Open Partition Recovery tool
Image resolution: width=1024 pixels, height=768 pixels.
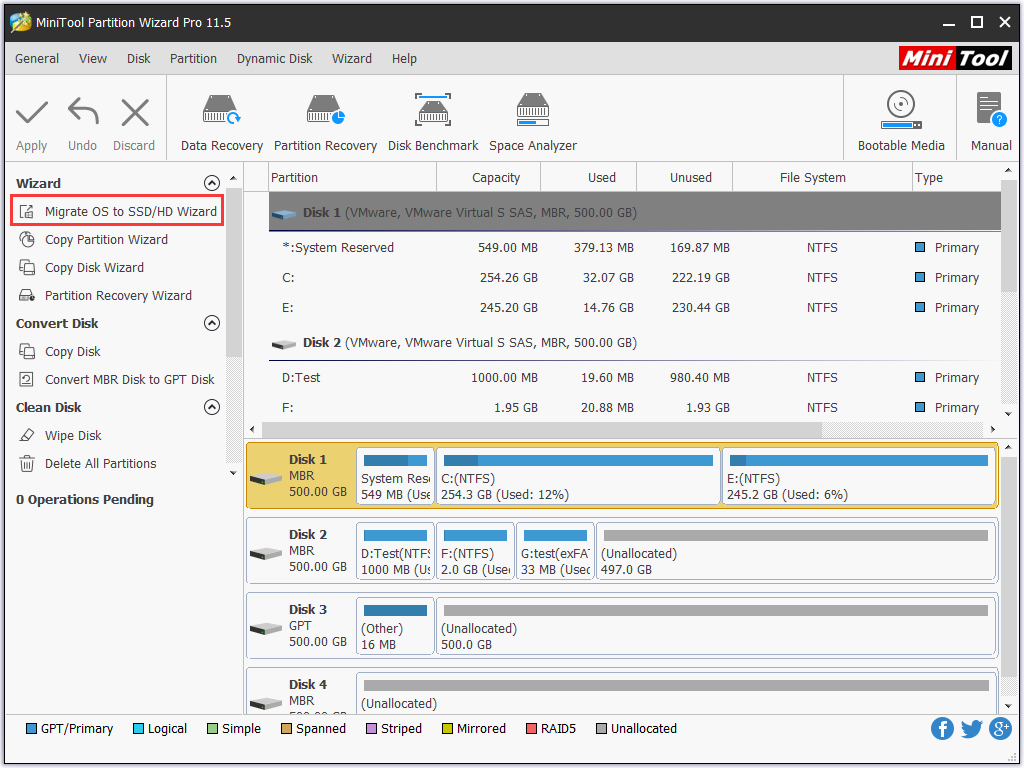pyautogui.click(x=325, y=123)
